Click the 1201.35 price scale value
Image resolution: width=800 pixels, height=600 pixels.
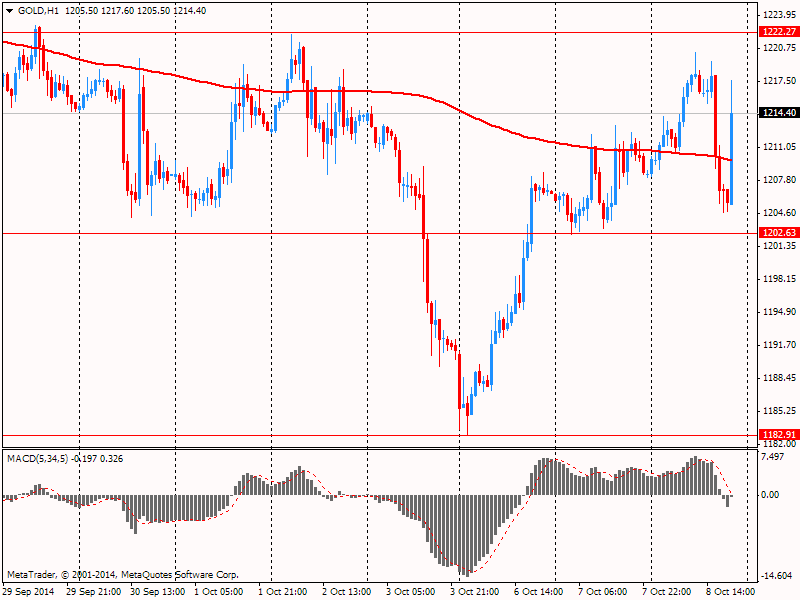[779, 246]
